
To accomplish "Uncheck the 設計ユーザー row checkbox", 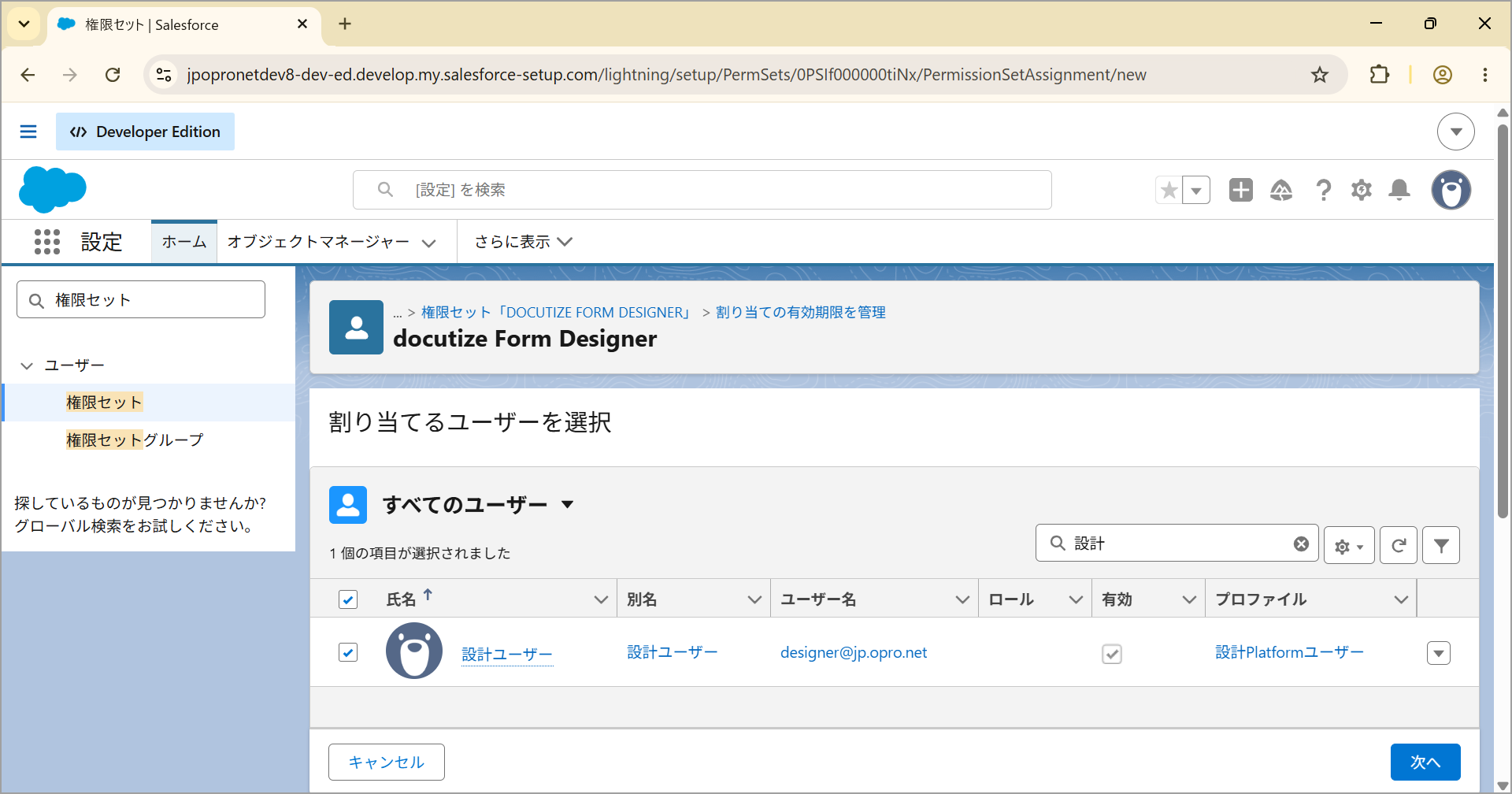I will 348,652.
